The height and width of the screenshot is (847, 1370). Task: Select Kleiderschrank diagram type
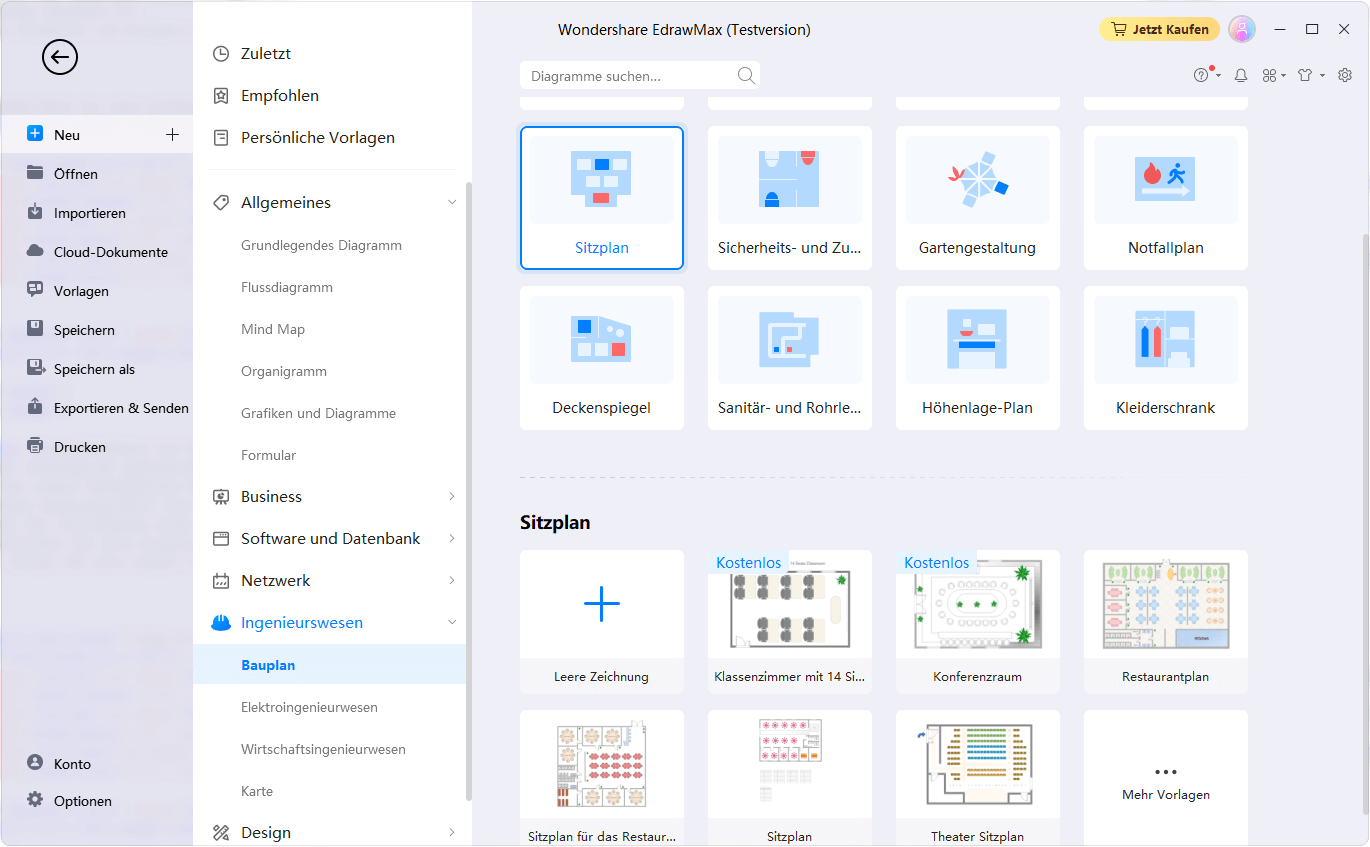[1166, 358]
